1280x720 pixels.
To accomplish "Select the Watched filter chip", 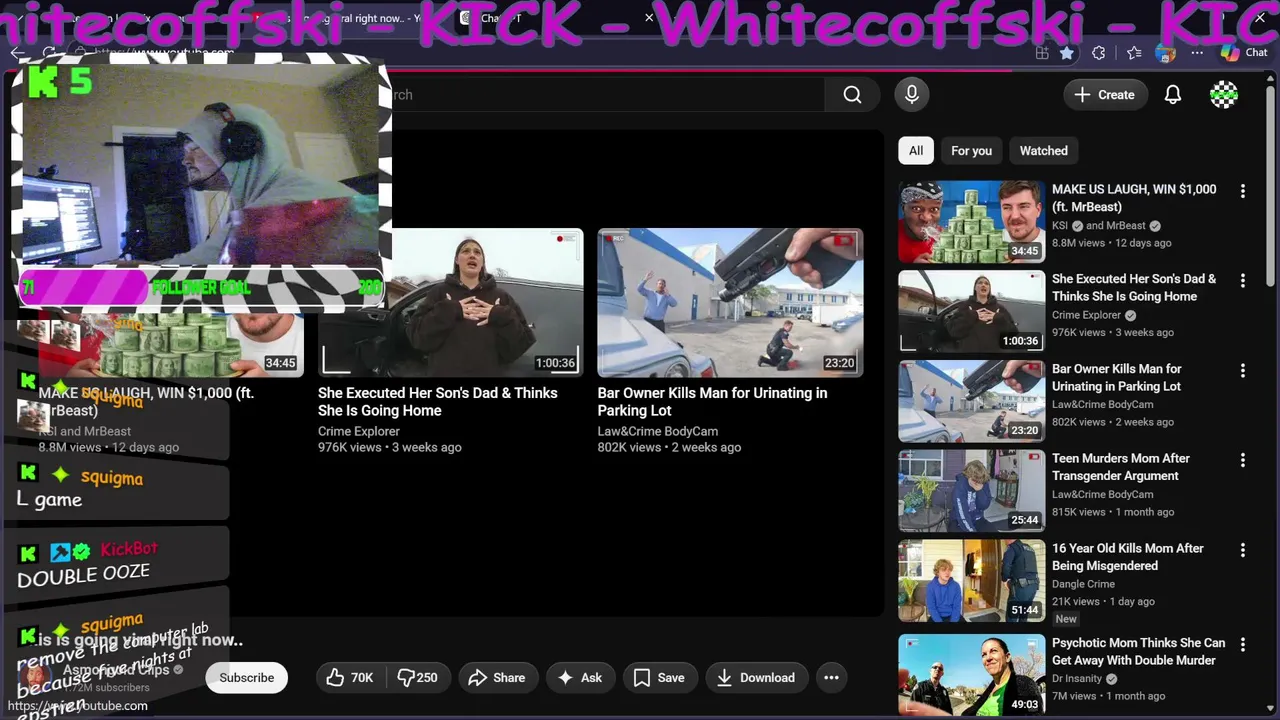I will click(x=1043, y=151).
